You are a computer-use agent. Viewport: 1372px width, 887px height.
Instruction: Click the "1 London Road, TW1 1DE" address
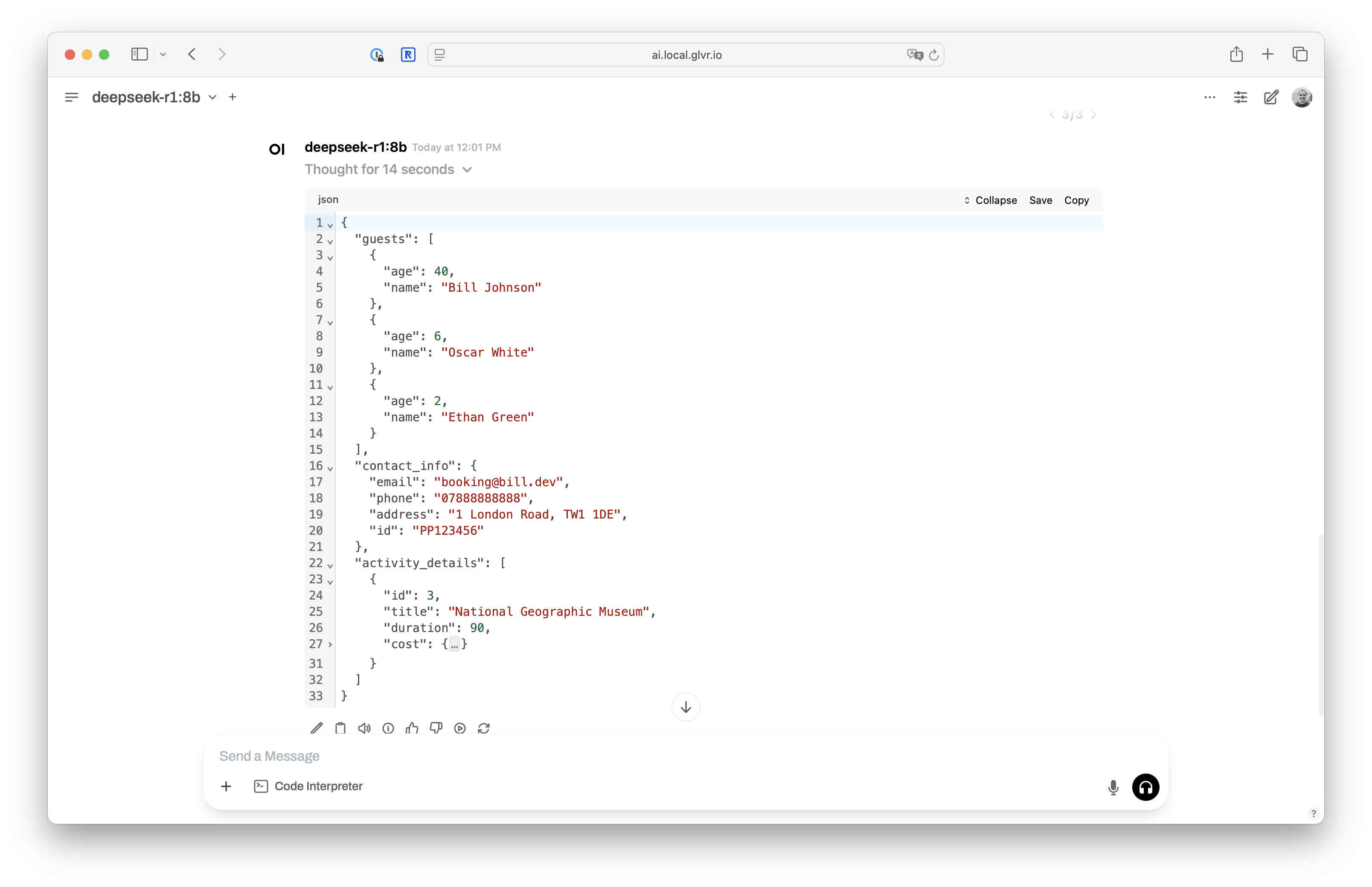pos(534,514)
